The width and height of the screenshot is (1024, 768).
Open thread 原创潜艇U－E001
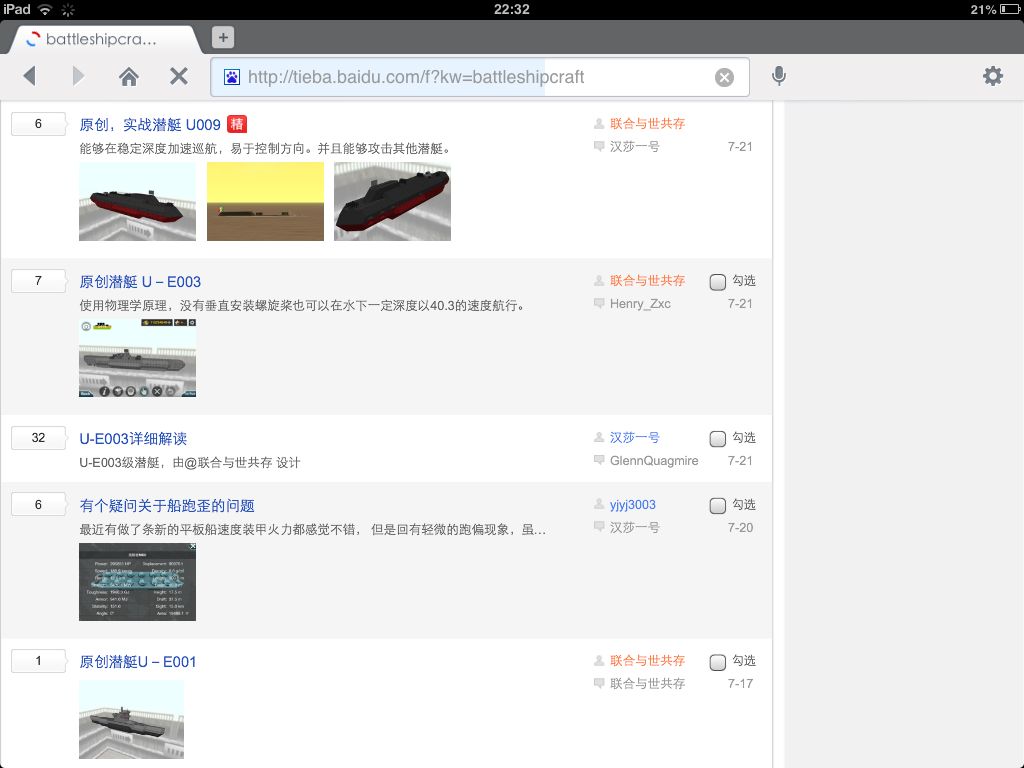[x=138, y=662]
